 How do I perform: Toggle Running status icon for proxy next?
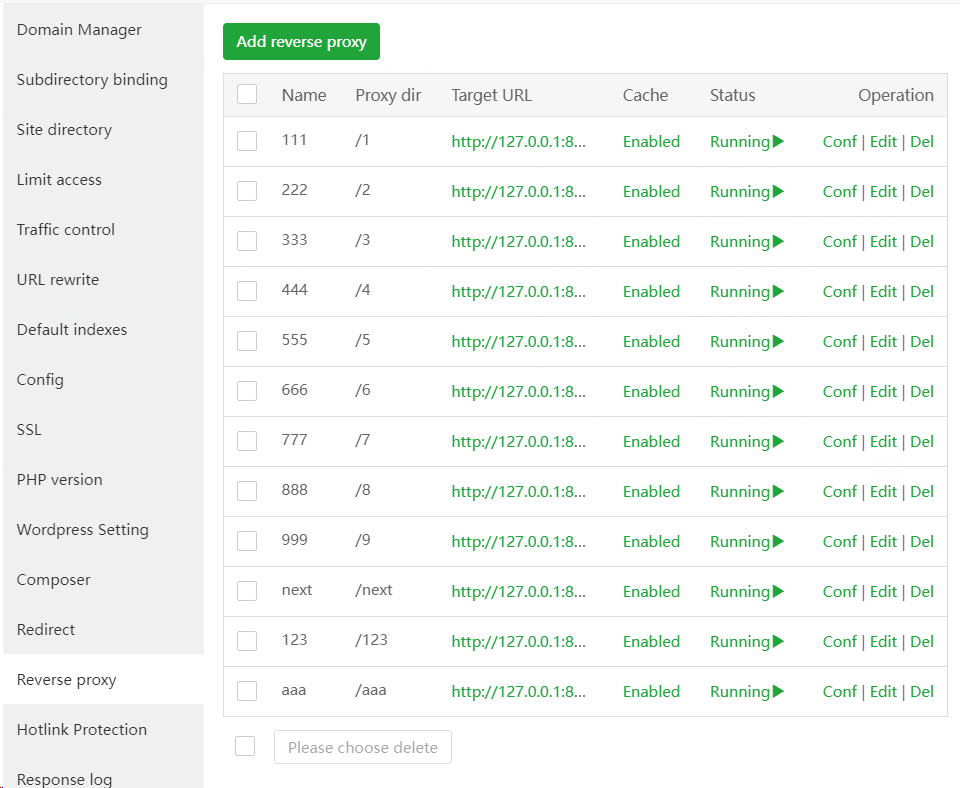[x=778, y=592]
